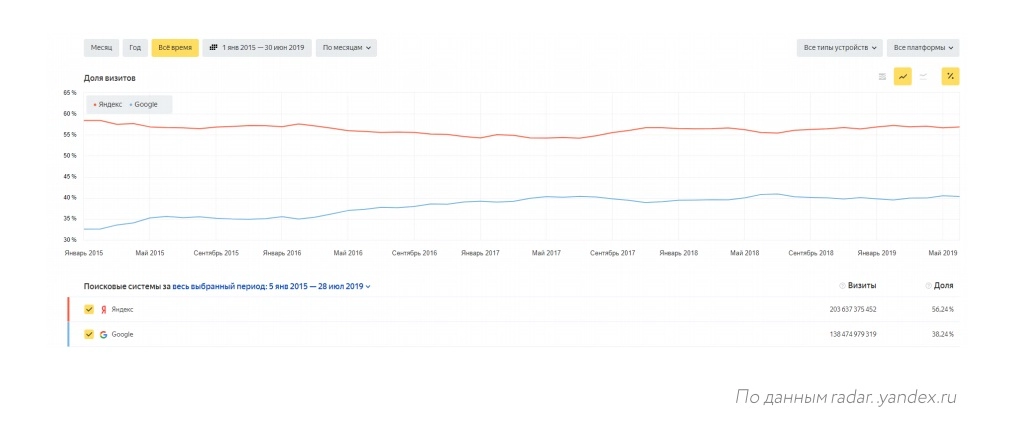Click the Январь 2018 axis label
Image resolution: width=1024 pixels, height=430 pixels.
(679, 253)
